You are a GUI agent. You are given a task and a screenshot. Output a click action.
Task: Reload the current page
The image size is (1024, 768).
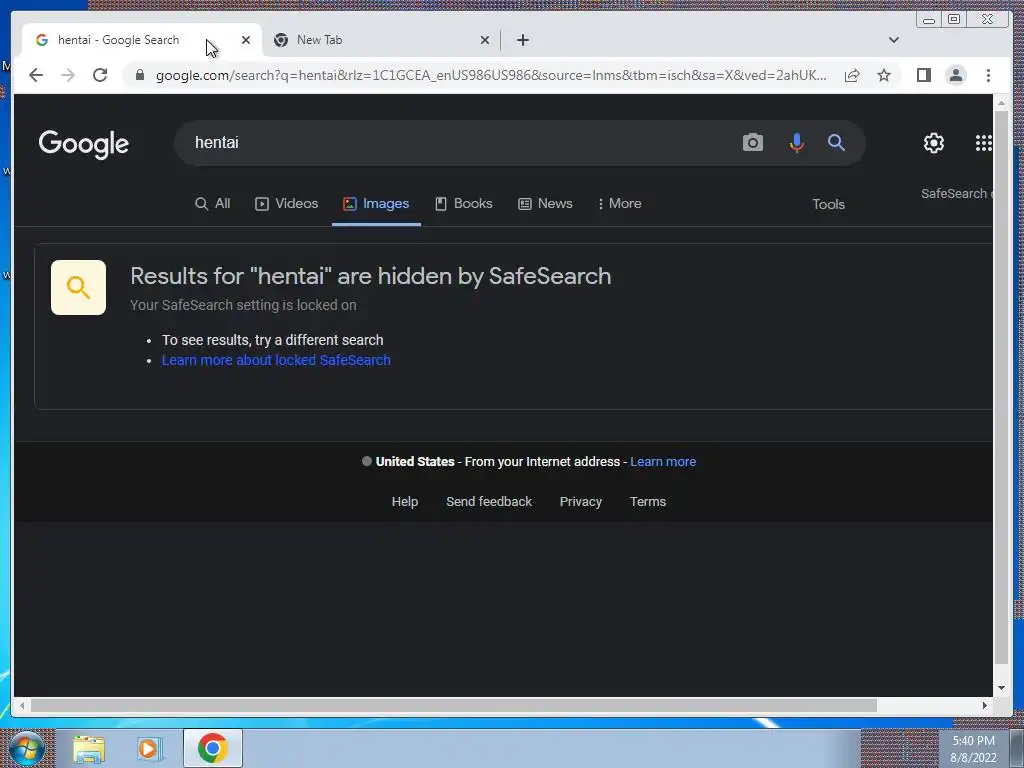coord(100,75)
